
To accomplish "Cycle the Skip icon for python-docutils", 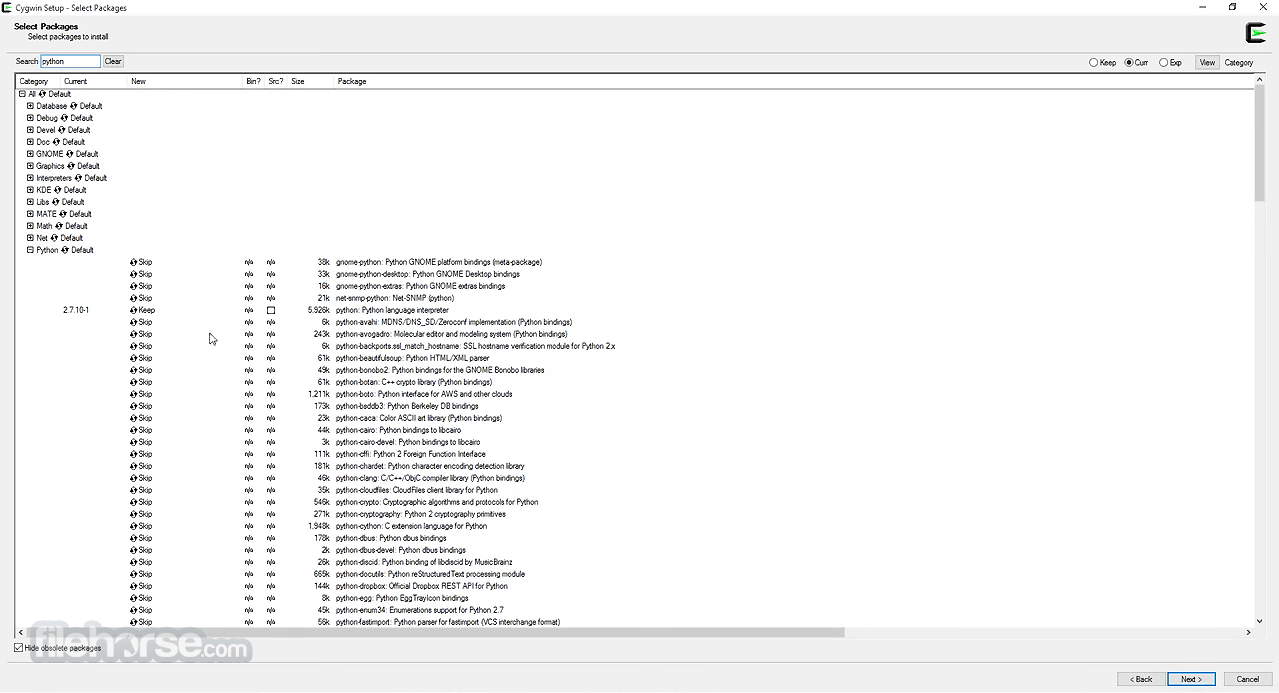I will [134, 574].
